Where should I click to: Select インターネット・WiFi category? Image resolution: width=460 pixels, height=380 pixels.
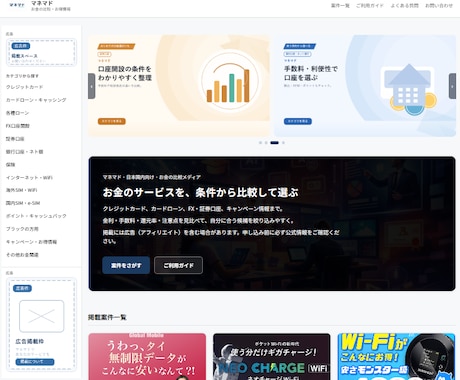[29, 178]
